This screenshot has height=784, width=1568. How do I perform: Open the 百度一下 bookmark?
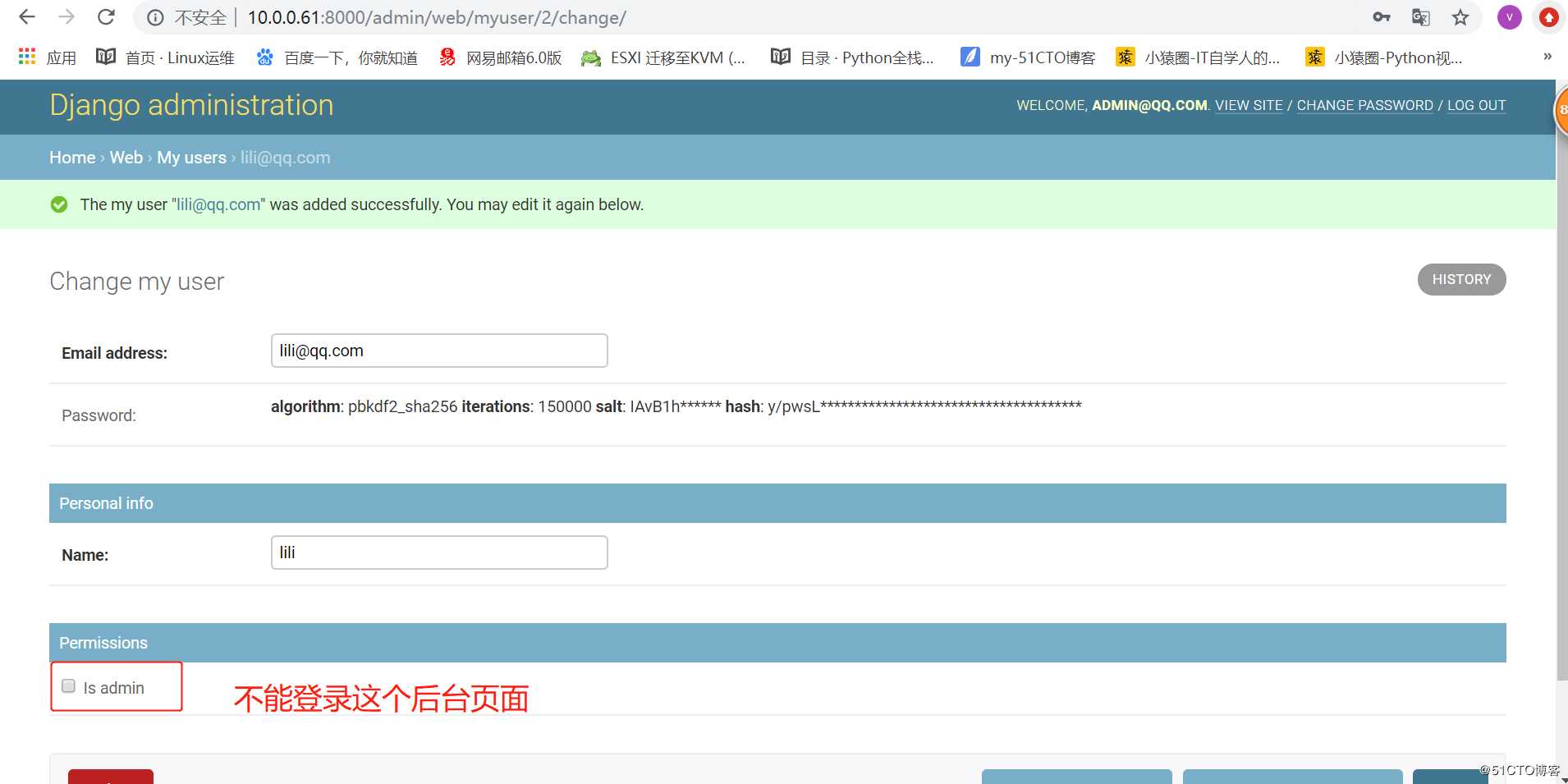(337, 57)
